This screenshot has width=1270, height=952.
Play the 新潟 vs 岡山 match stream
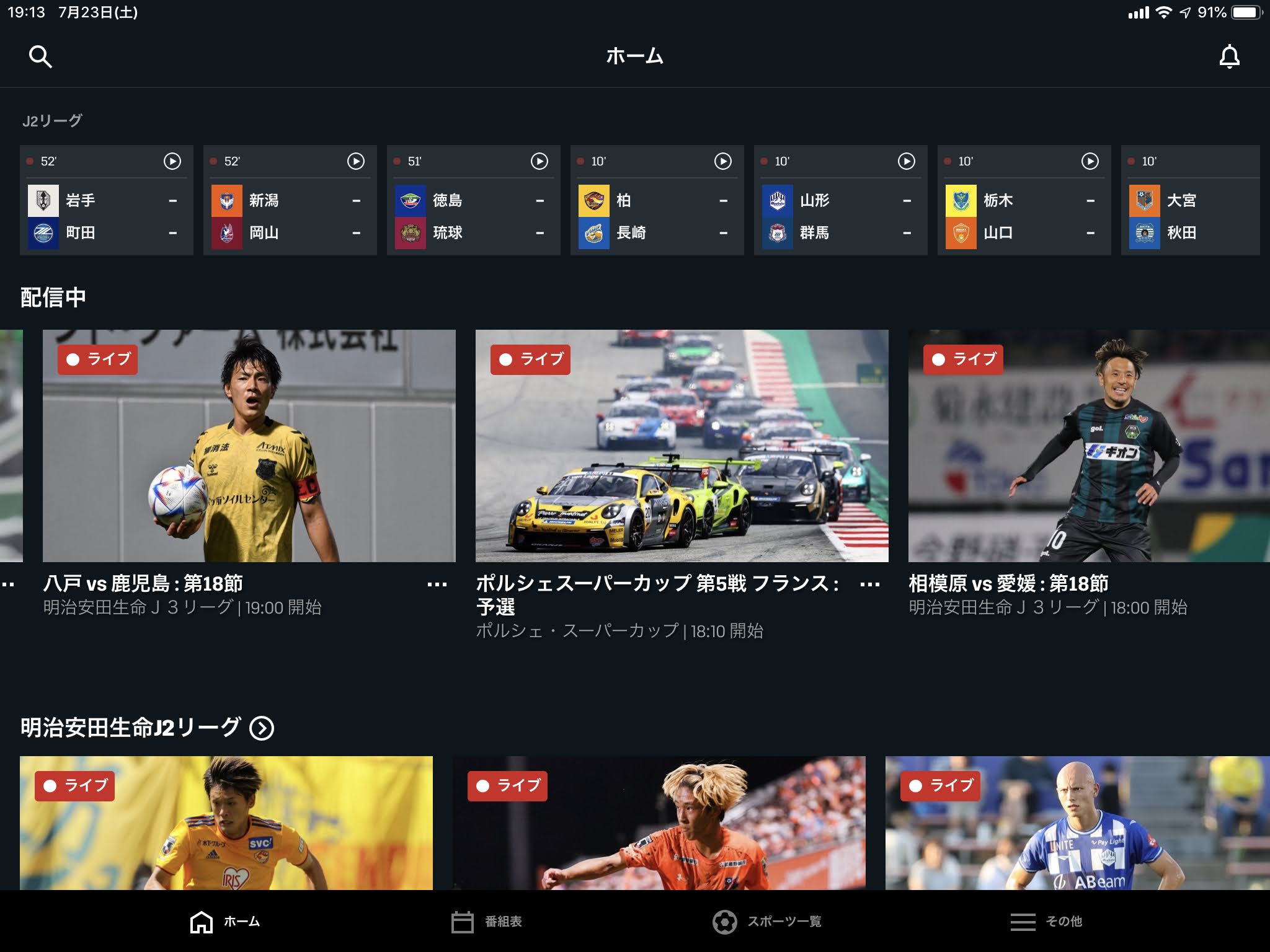[x=355, y=161]
